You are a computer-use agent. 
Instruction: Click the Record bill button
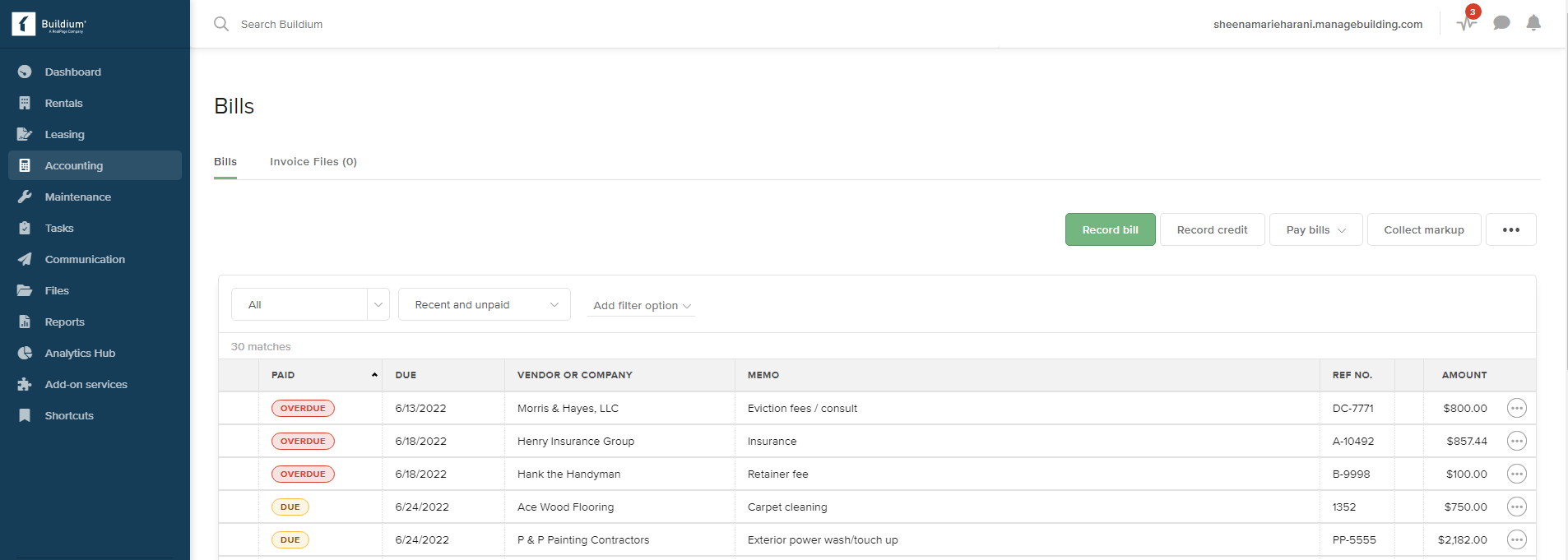coord(1110,229)
